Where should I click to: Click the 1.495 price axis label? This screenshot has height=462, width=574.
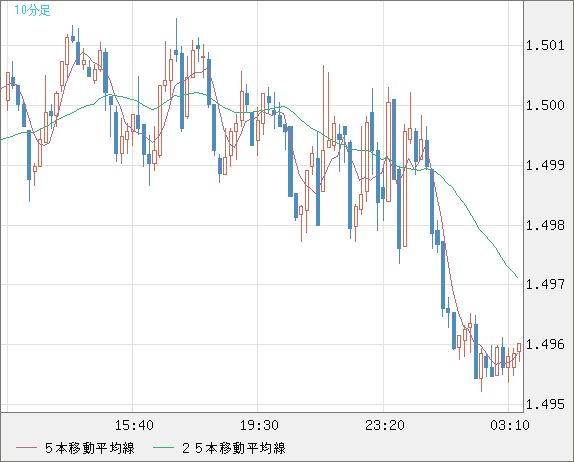click(545, 405)
